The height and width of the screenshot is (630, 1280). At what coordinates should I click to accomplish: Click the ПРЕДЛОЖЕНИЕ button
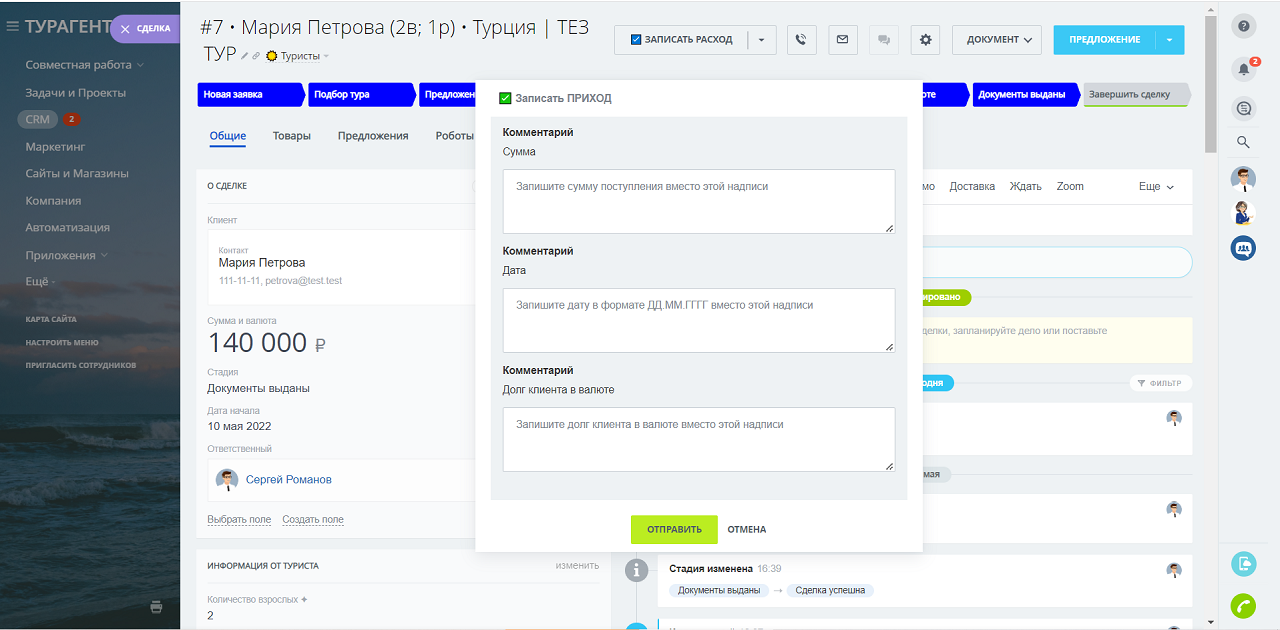[x=1105, y=40]
